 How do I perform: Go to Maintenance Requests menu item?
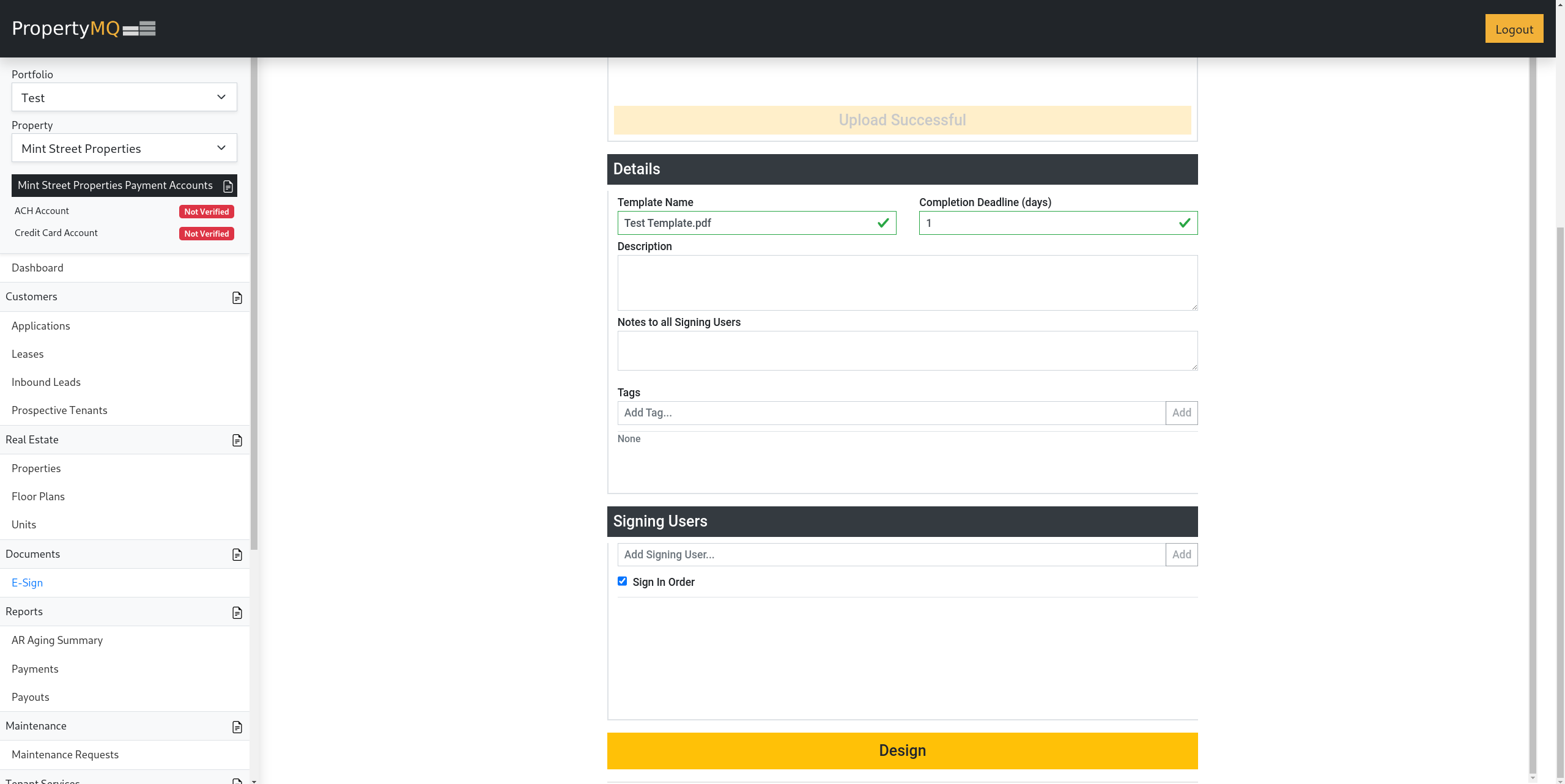coord(65,755)
